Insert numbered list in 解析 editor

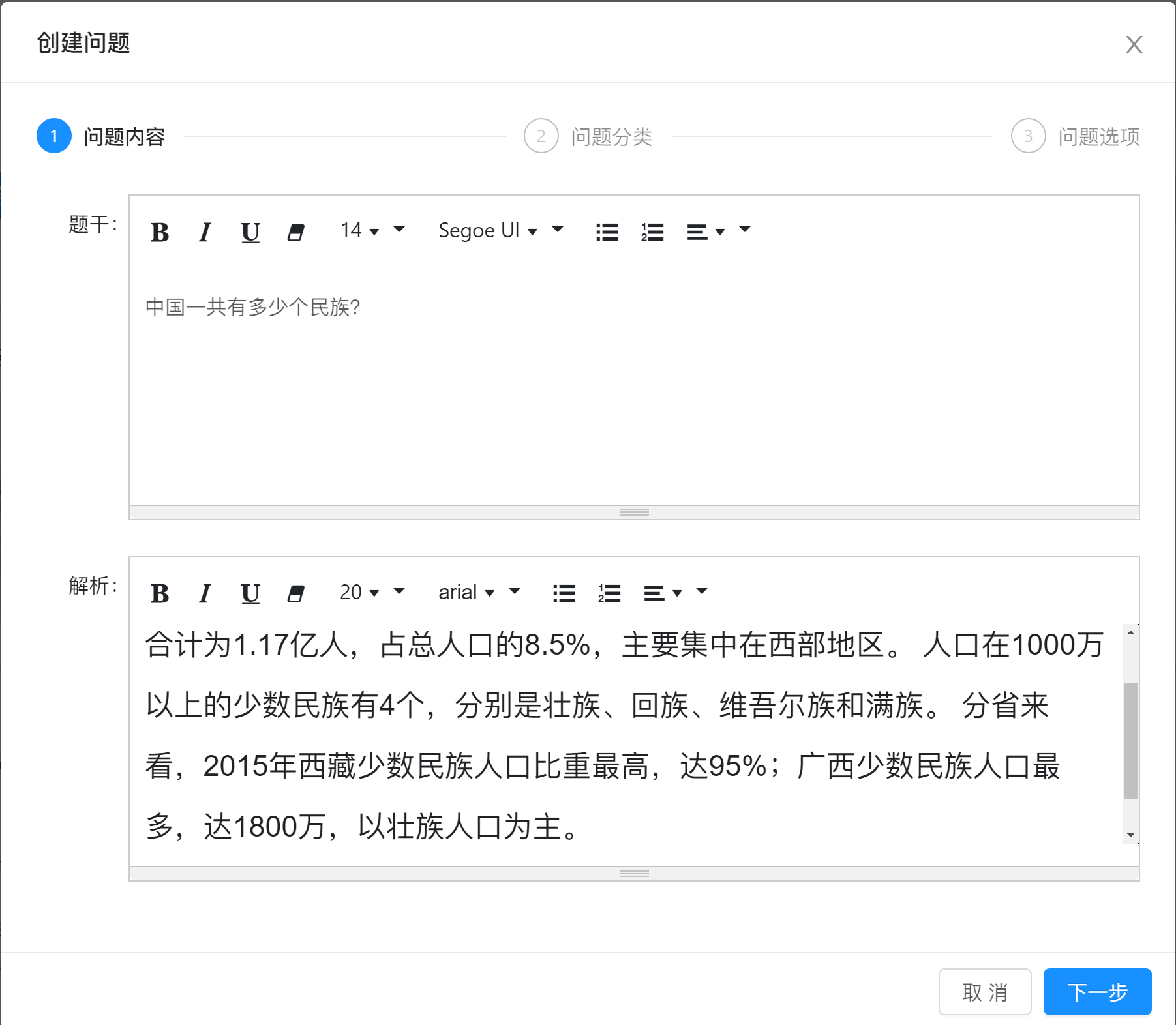pos(609,593)
